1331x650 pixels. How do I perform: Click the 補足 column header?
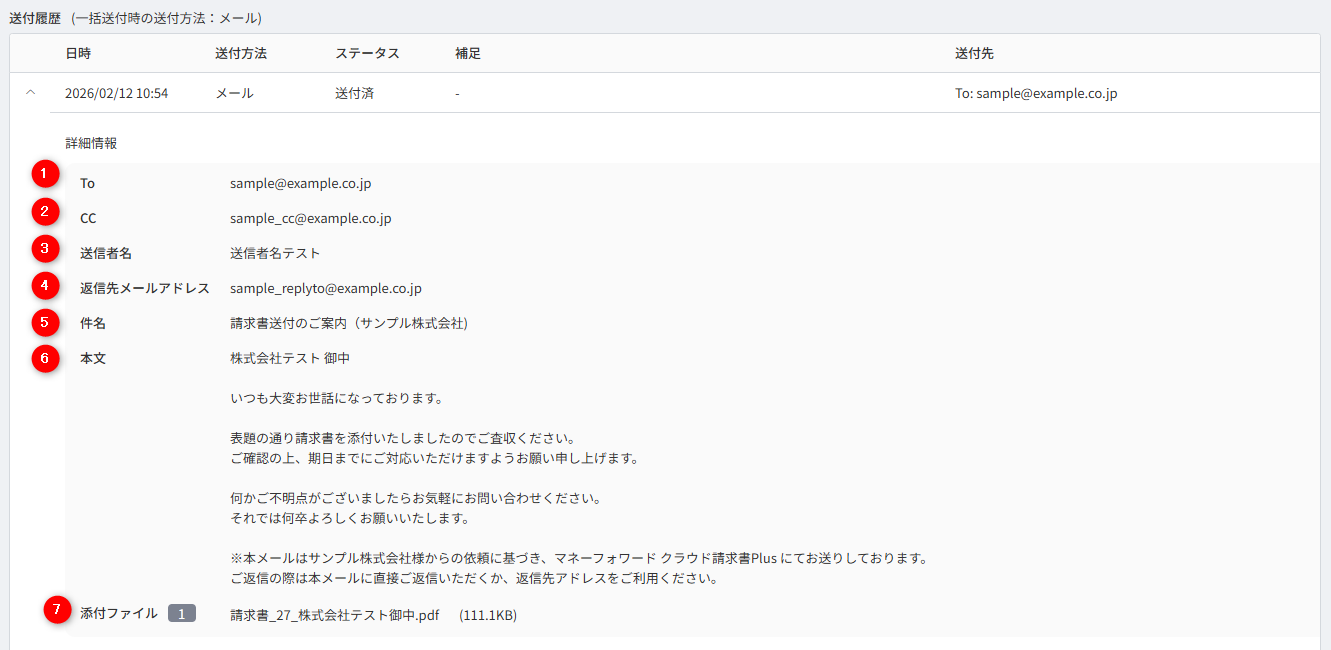pyautogui.click(x=467, y=53)
